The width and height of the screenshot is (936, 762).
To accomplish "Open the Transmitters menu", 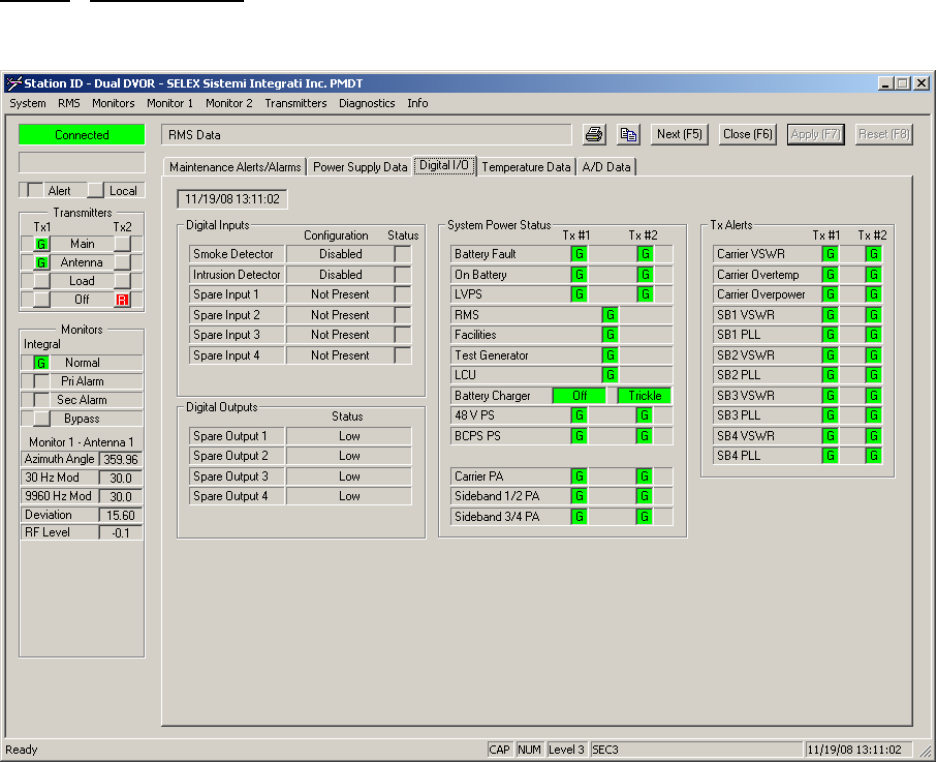I will click(295, 103).
